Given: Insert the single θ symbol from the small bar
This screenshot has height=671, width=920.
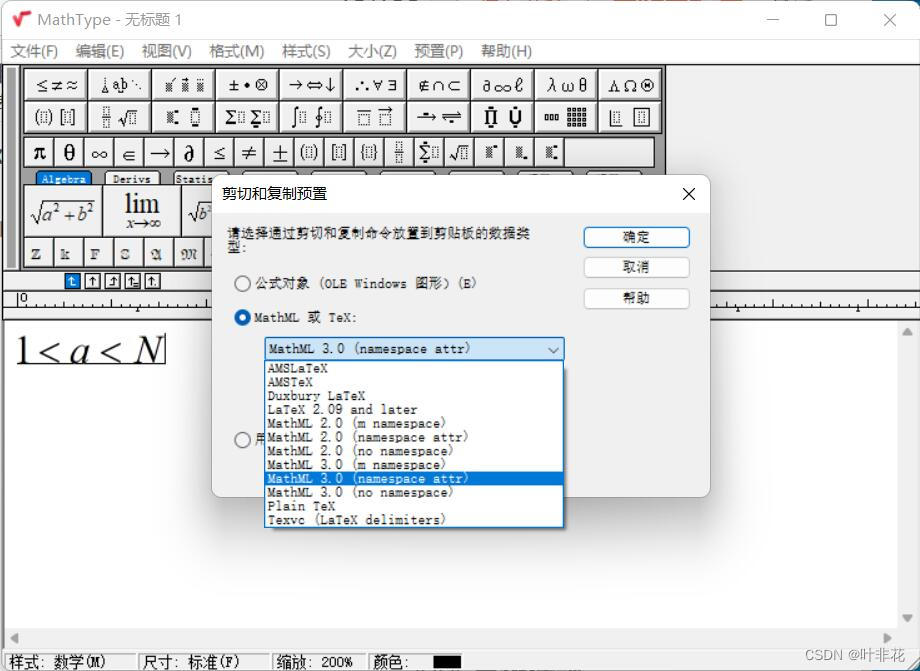Looking at the screenshot, I should [x=69, y=153].
